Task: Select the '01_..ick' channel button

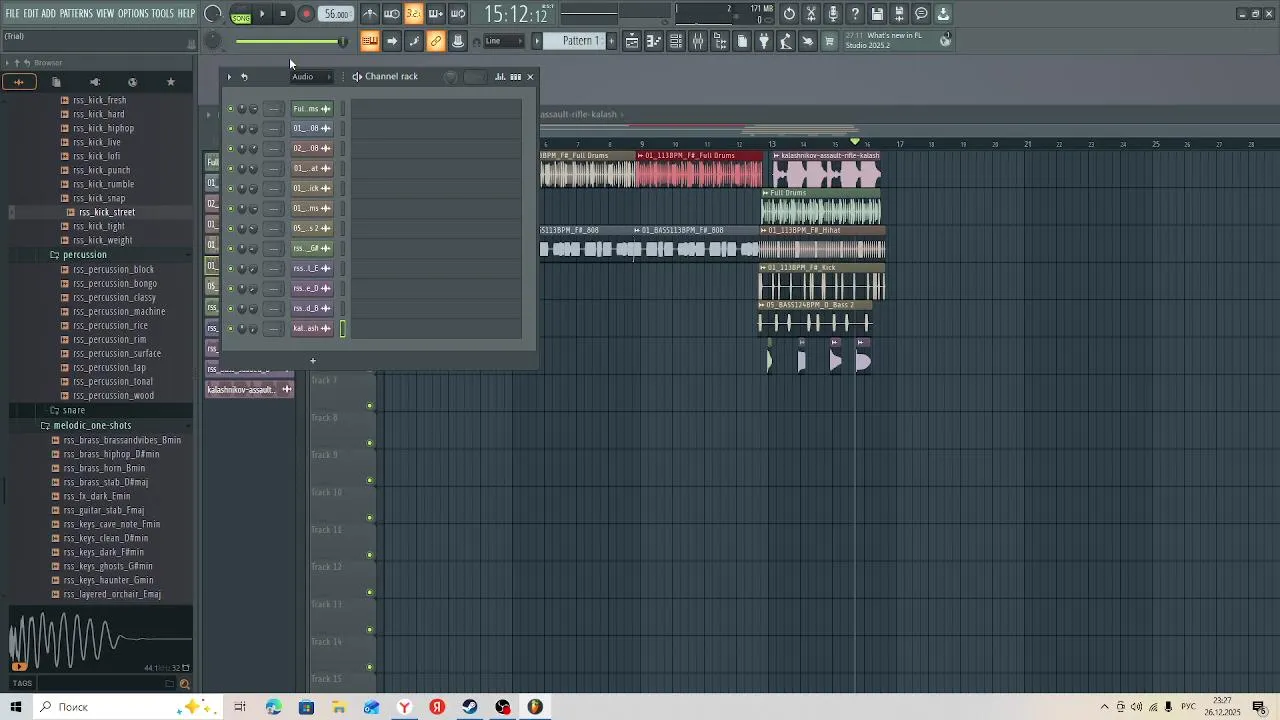Action: [311, 189]
